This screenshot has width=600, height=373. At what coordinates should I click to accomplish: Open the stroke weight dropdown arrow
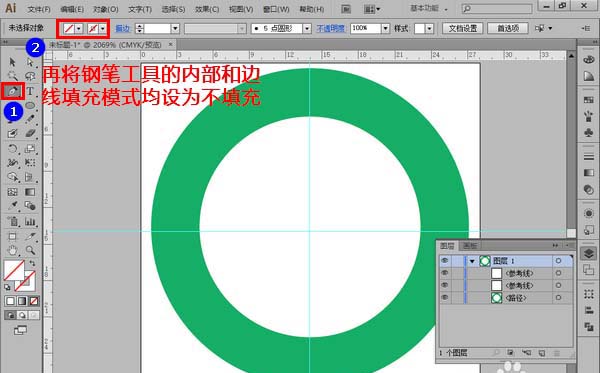pos(175,28)
